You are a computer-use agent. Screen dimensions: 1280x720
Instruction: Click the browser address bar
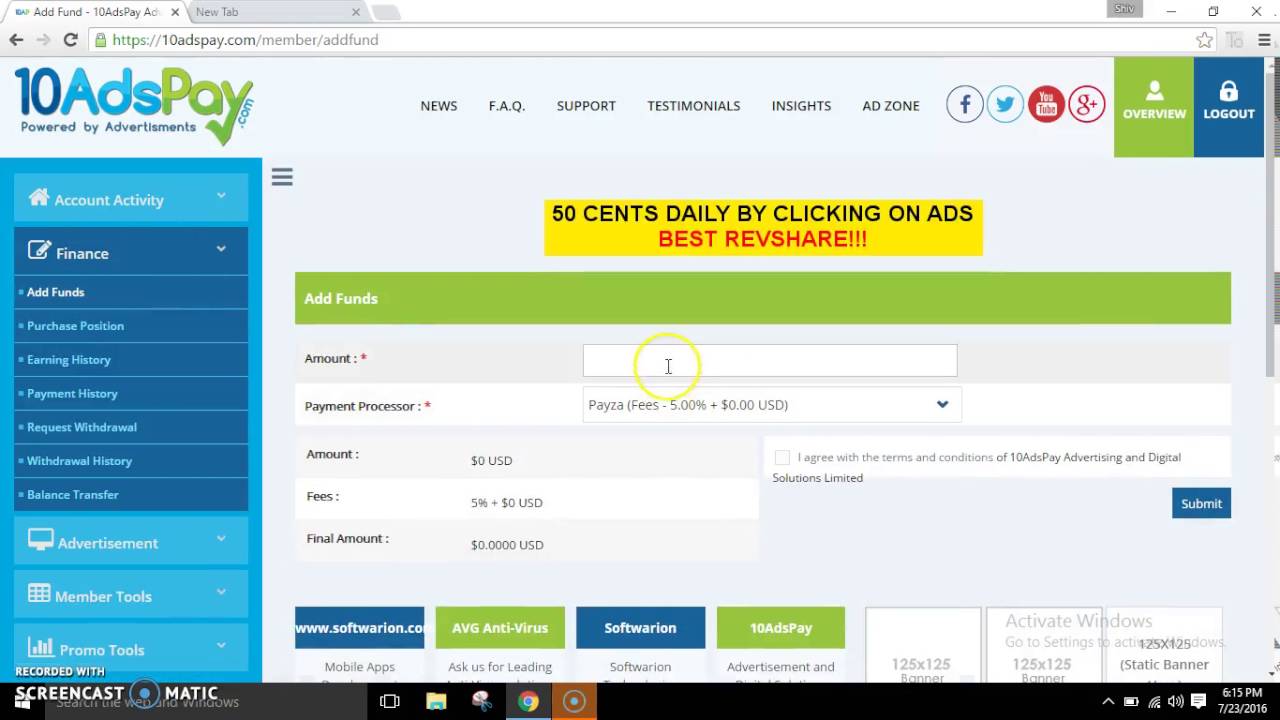click(640, 40)
